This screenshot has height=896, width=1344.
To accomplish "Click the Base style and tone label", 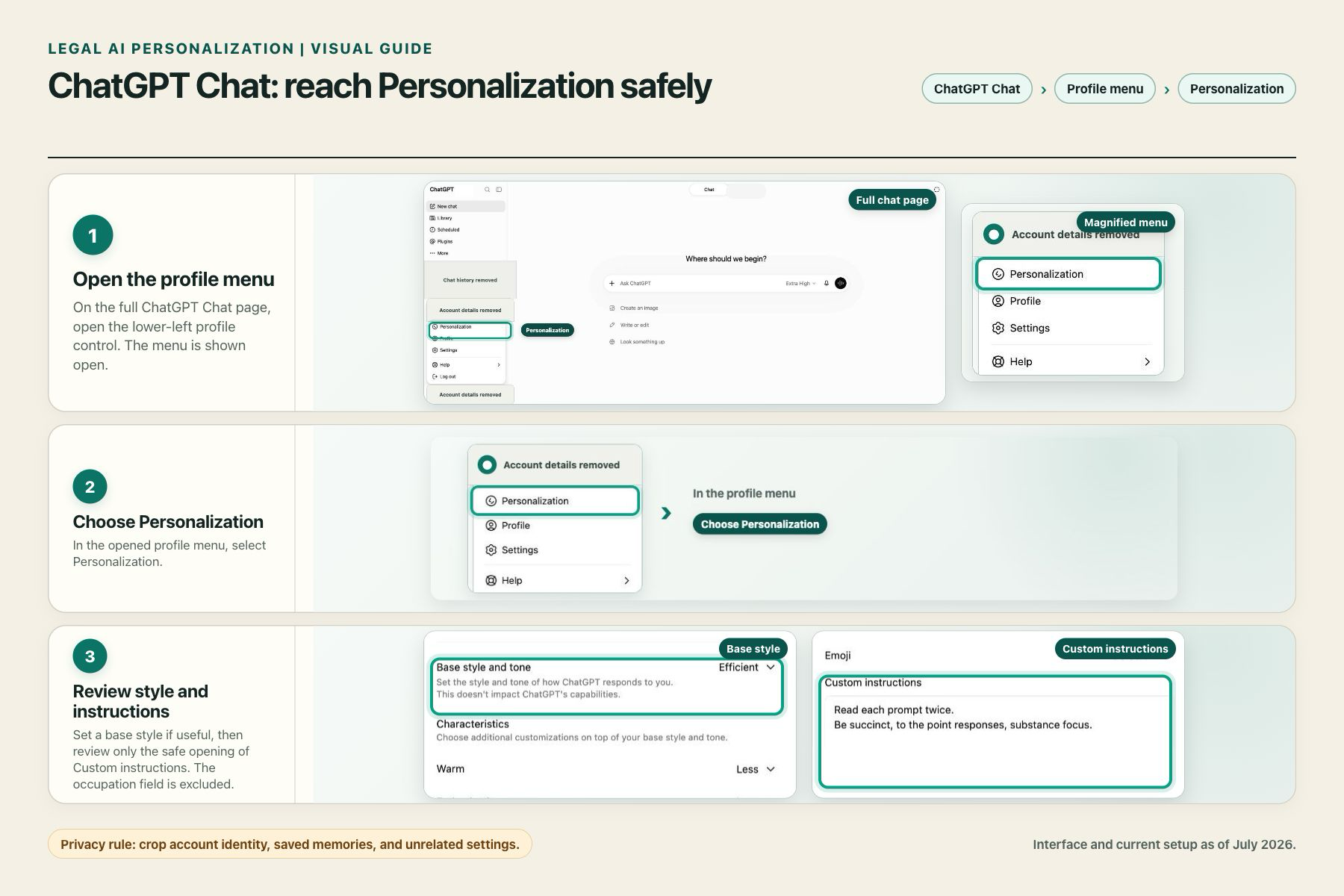I will pyautogui.click(x=483, y=668).
